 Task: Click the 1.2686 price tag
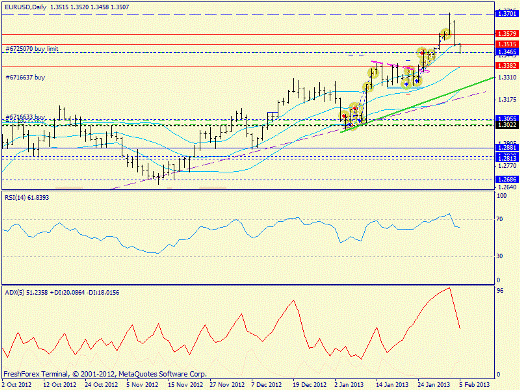[507, 179]
